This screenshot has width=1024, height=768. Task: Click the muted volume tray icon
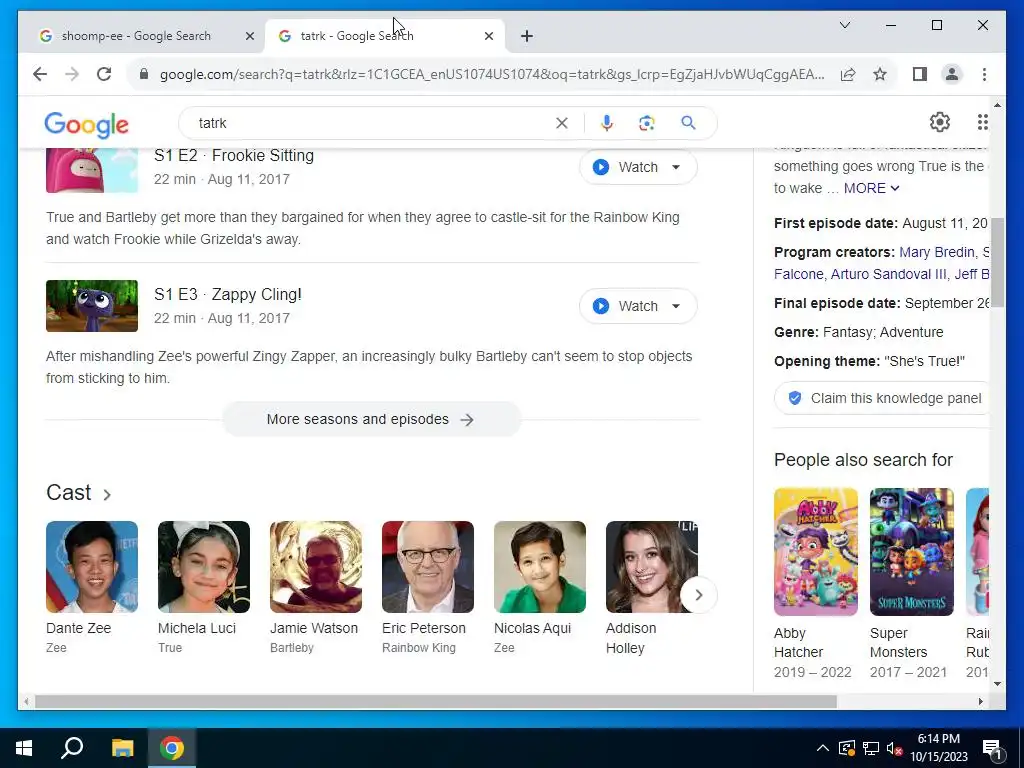[x=894, y=748]
